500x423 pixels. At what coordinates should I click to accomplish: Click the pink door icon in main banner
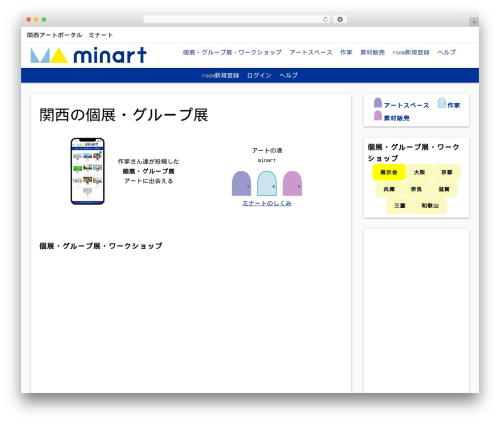pyautogui.click(x=292, y=183)
